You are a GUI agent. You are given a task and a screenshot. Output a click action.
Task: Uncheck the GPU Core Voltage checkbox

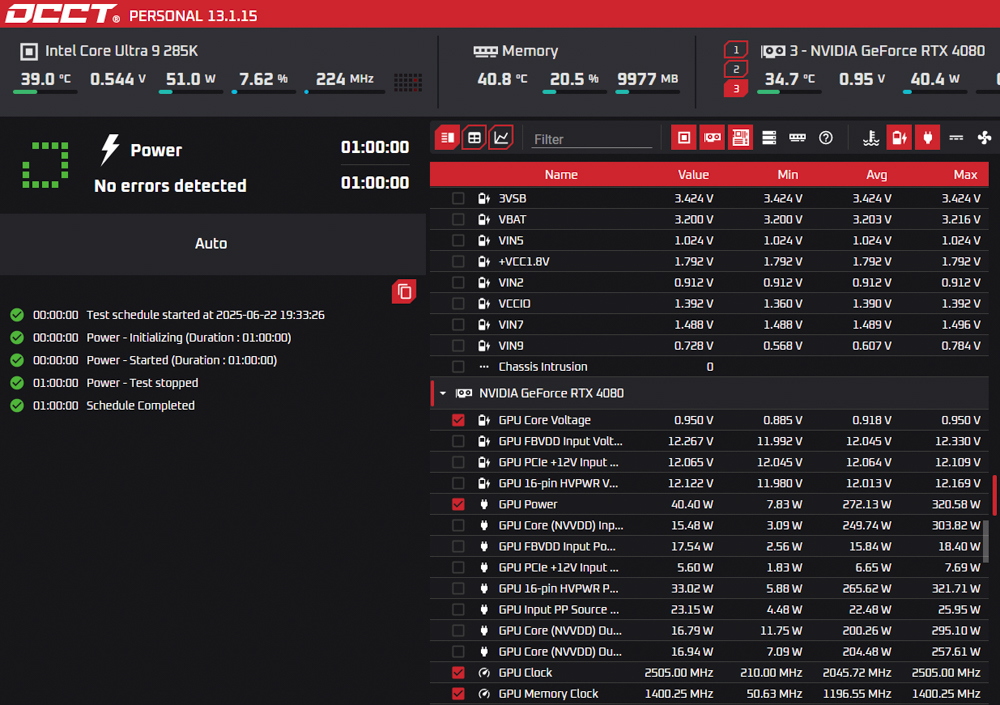point(458,420)
